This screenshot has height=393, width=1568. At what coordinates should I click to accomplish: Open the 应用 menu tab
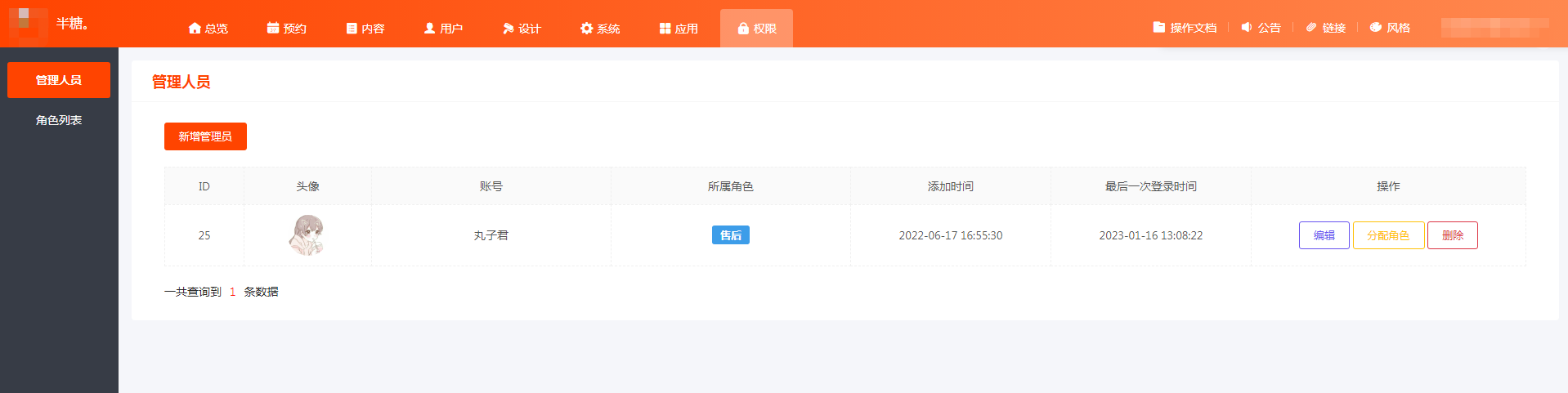(679, 28)
